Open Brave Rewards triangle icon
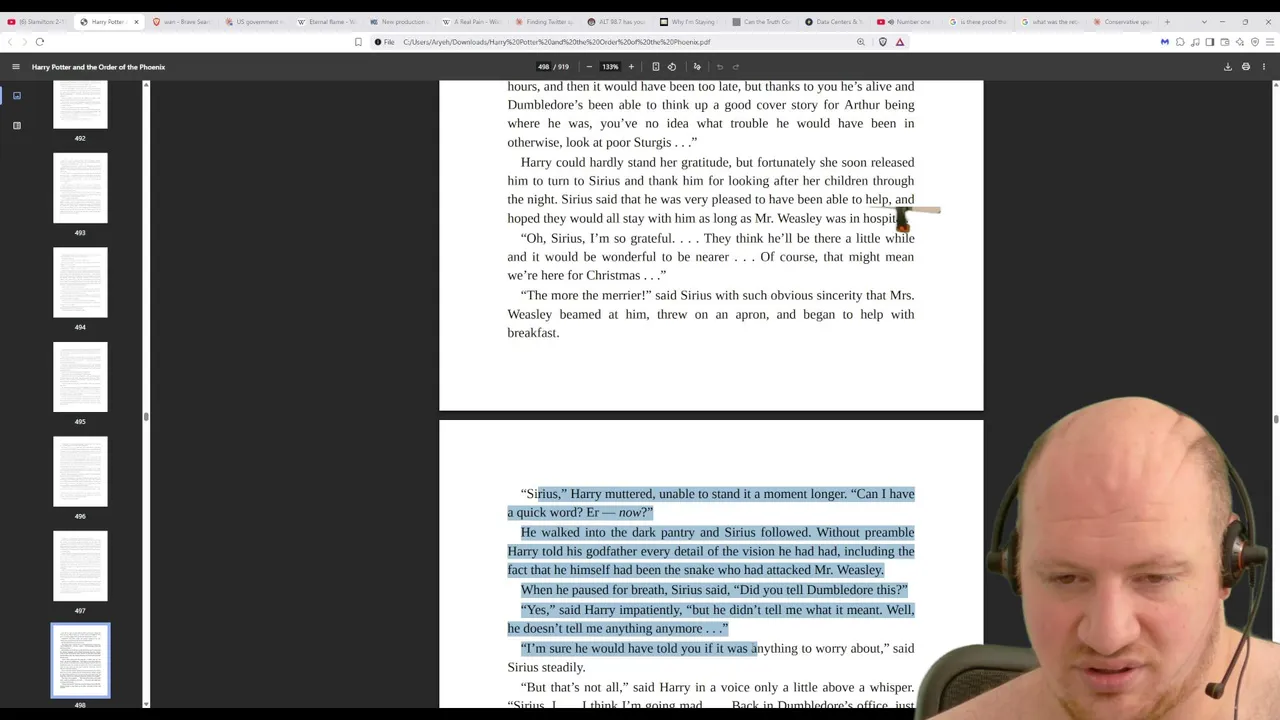This screenshot has width=1280, height=720. pyautogui.click(x=900, y=42)
